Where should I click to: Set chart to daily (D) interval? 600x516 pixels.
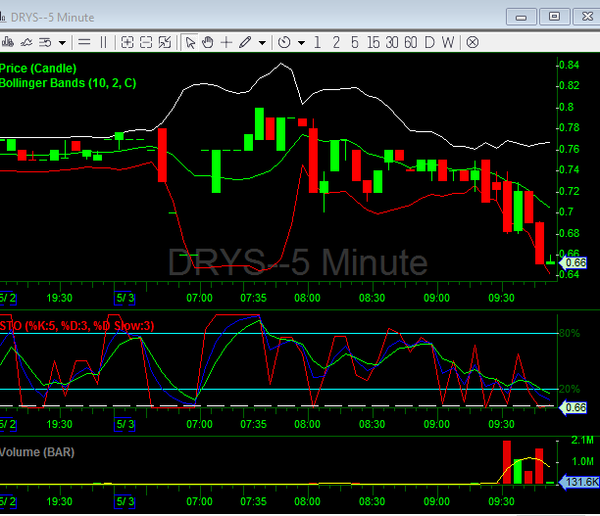click(x=430, y=42)
